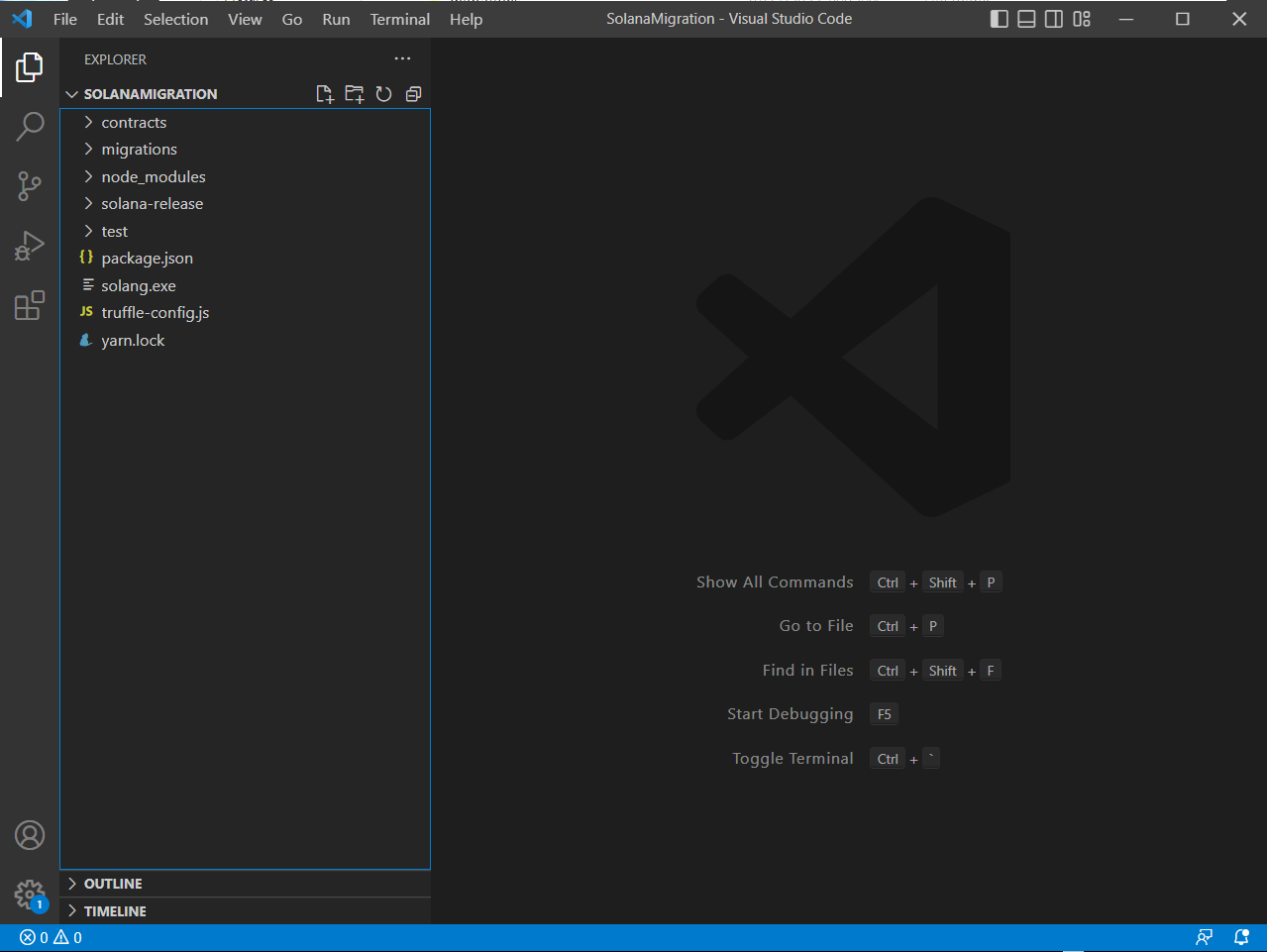Open the Terminal menu
Viewport: 1267px width, 952px height.
click(x=400, y=19)
